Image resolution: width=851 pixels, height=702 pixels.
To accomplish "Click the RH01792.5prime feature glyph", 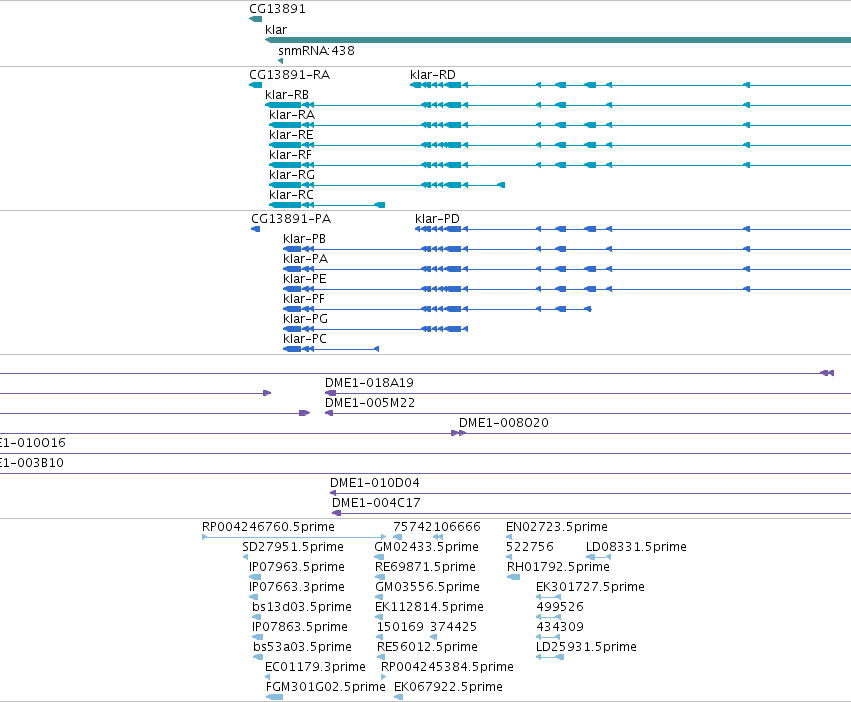I will (513, 577).
